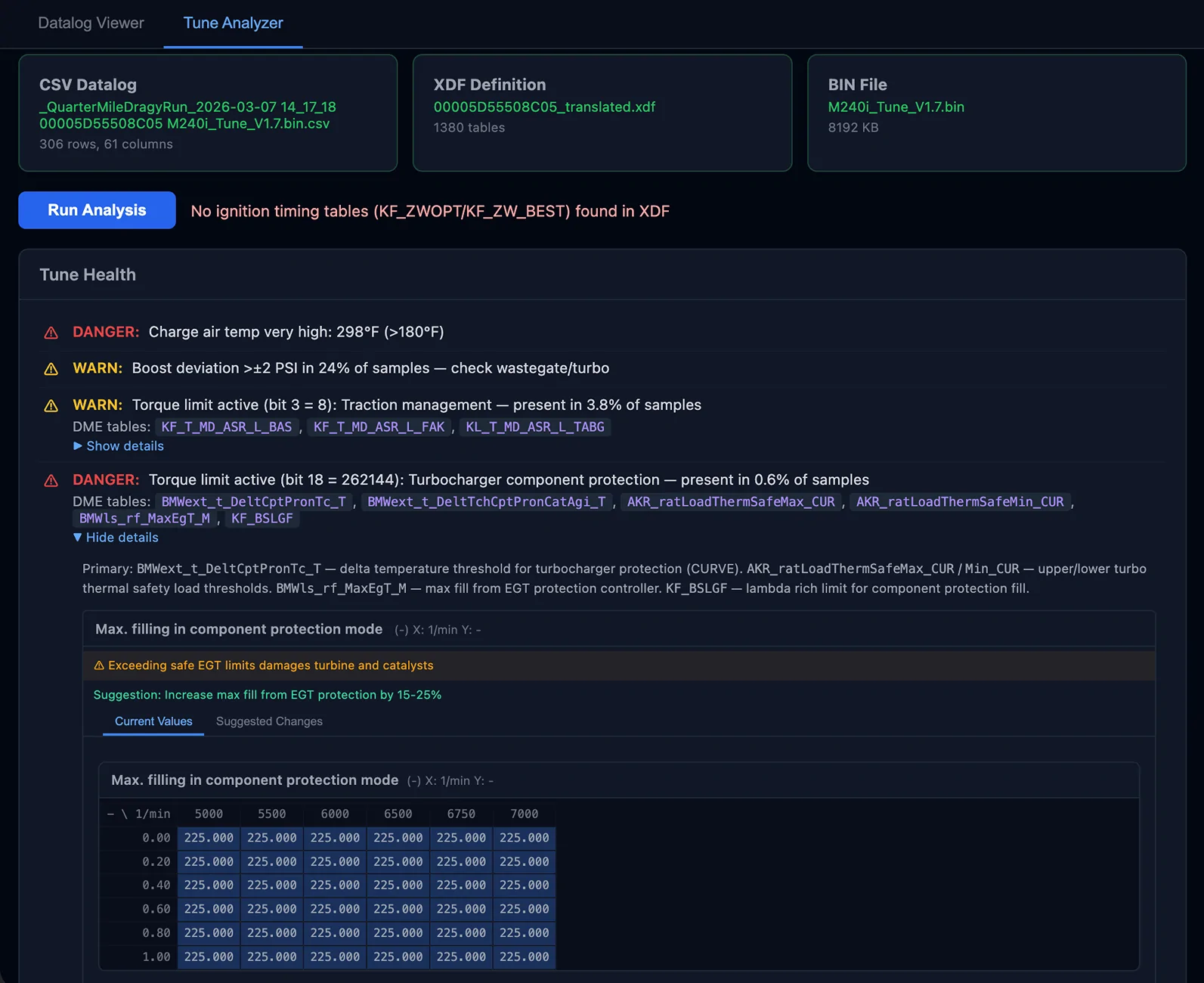This screenshot has height=983, width=1204.
Task: Click the BMWls_rf_MaxEgT_M table tag
Action: coord(145,519)
